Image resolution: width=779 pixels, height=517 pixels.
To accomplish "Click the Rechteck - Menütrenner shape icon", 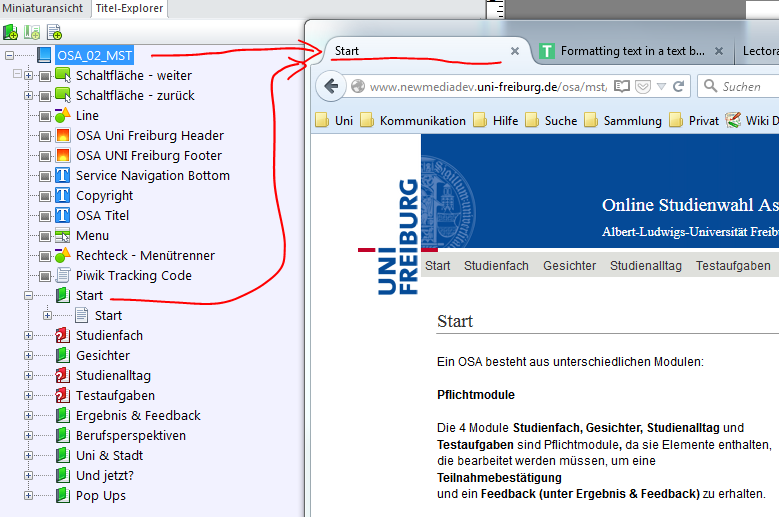I will [63, 255].
